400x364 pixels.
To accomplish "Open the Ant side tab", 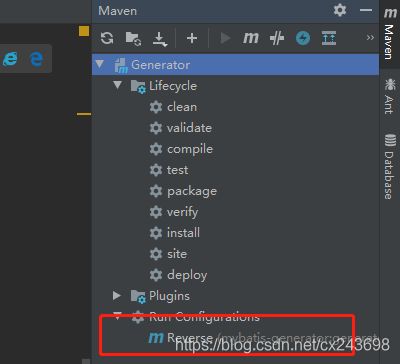I will coord(389,97).
